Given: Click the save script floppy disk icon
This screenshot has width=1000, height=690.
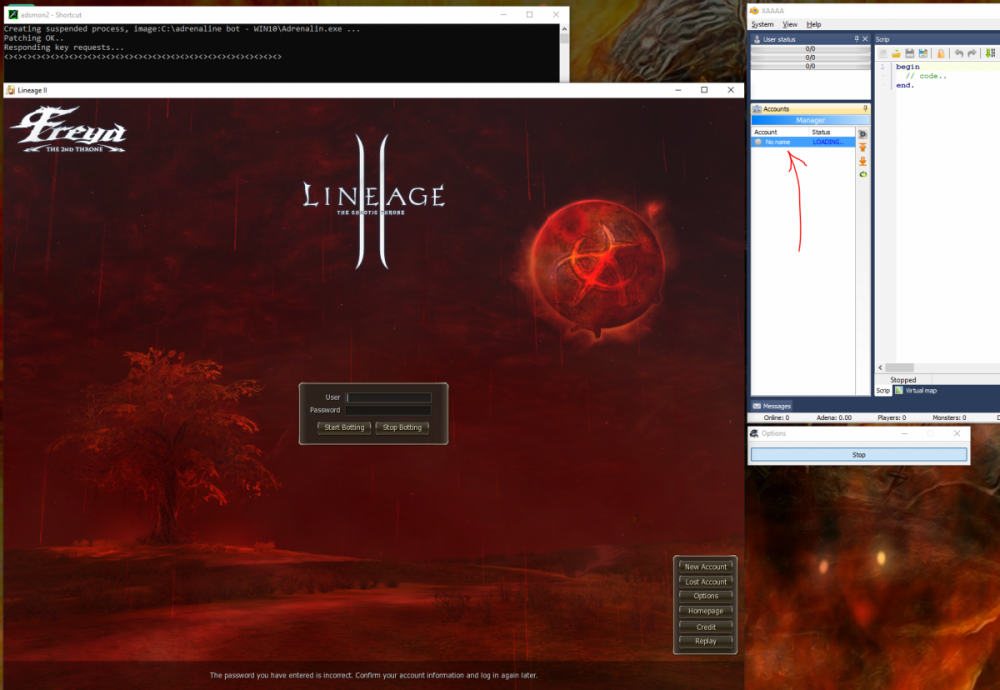Looking at the screenshot, I should coord(910,53).
